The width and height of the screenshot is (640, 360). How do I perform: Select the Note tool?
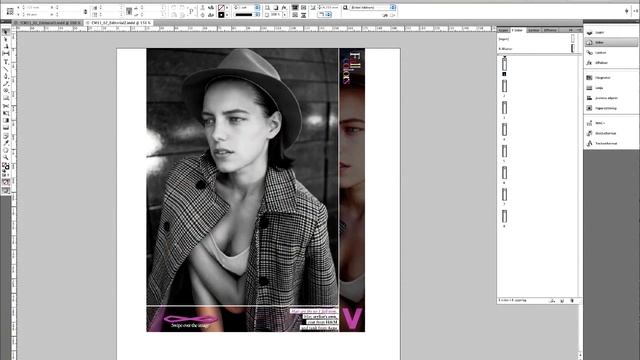tap(6, 135)
